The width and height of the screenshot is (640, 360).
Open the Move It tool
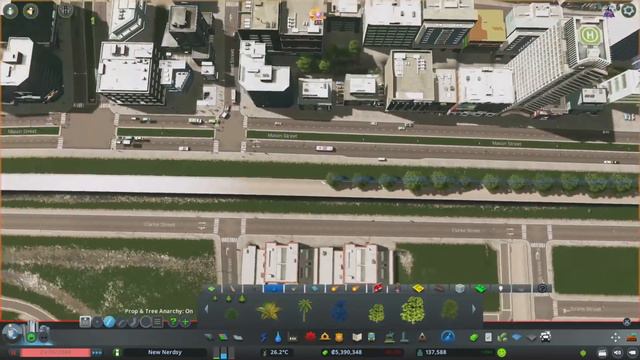pyautogui.click(x=616, y=337)
